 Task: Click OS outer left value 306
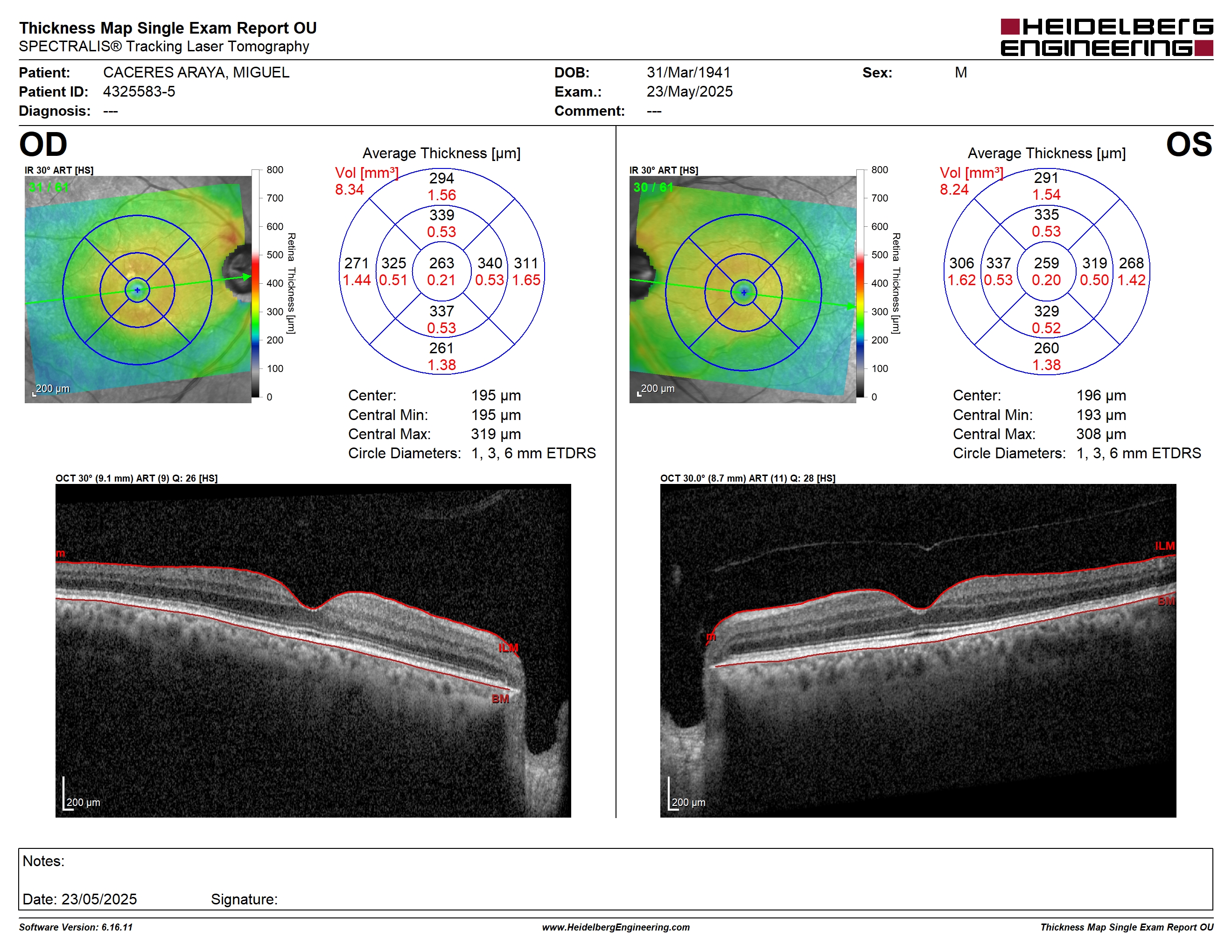pyautogui.click(x=962, y=263)
